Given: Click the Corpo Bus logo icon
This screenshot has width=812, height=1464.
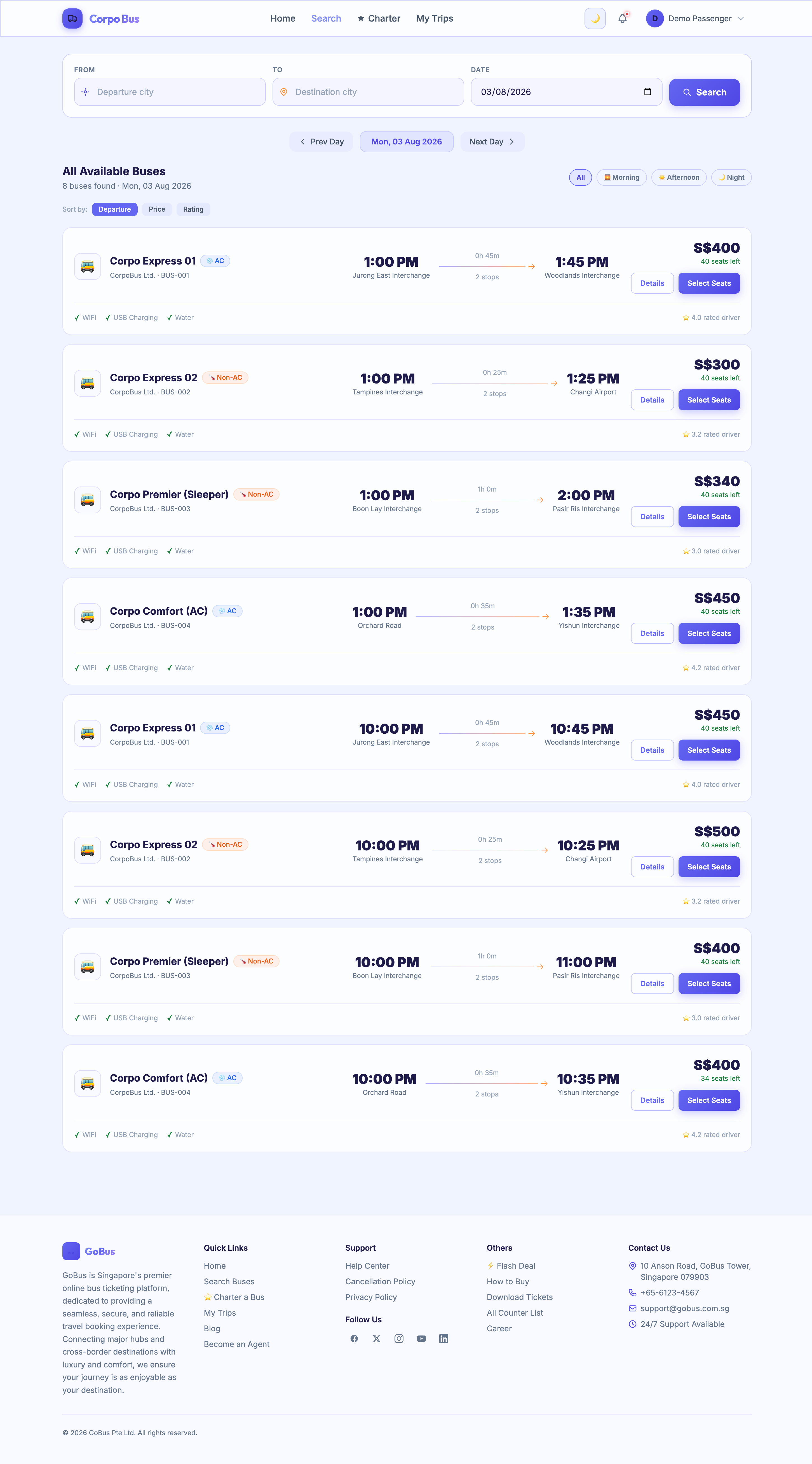Looking at the screenshot, I should (x=72, y=18).
